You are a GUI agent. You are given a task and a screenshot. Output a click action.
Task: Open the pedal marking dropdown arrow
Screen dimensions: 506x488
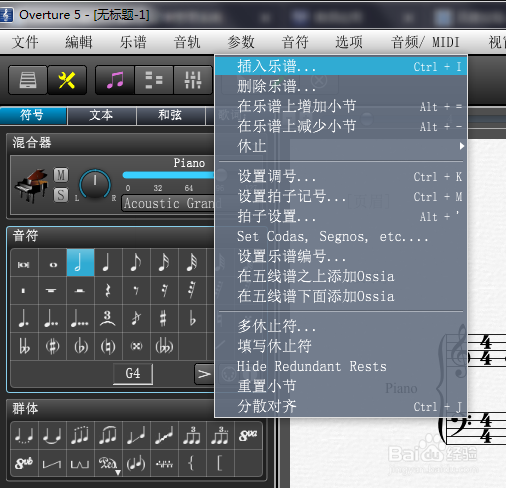click(118, 472)
